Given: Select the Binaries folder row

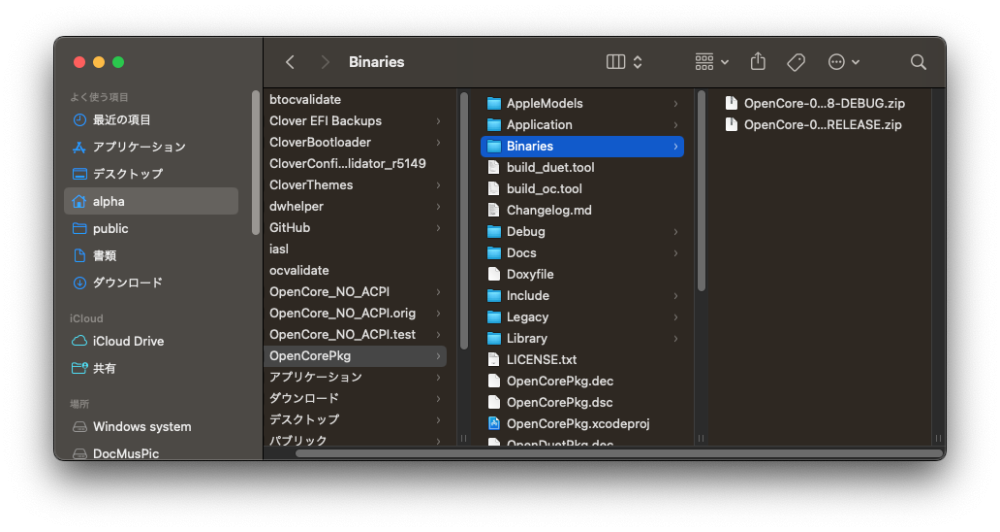Looking at the screenshot, I should 582,146.
